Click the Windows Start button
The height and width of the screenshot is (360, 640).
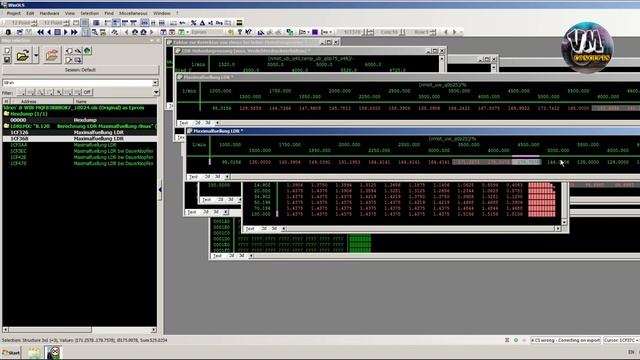(x=11, y=352)
